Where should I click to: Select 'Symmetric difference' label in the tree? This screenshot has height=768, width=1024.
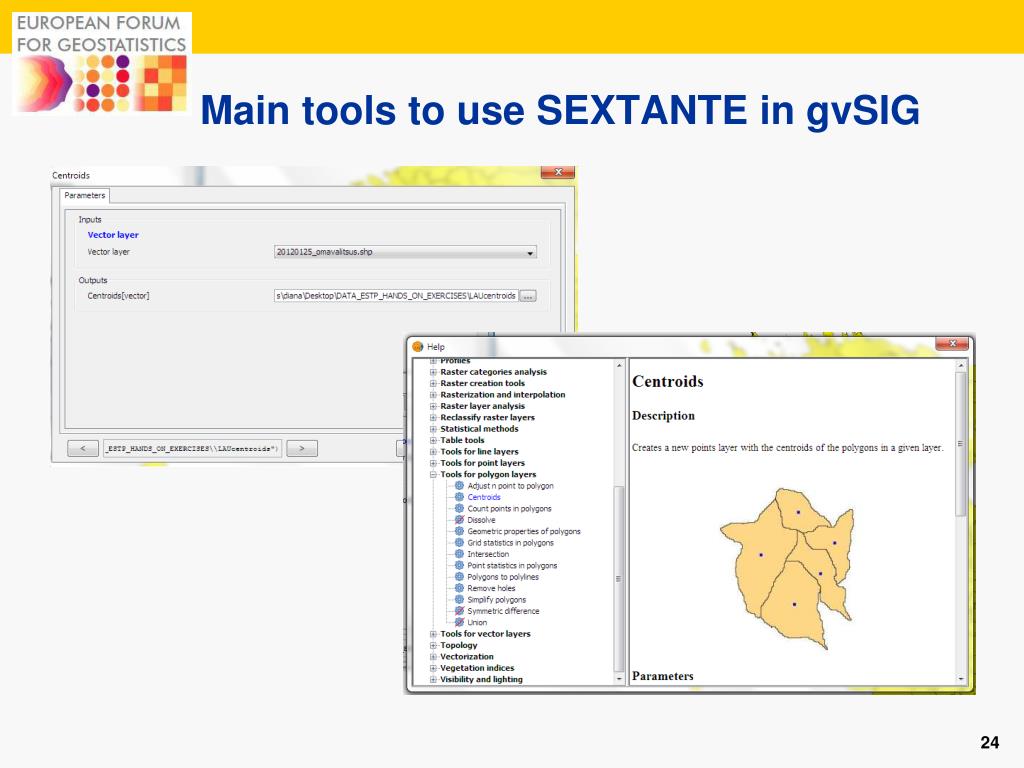(x=504, y=611)
